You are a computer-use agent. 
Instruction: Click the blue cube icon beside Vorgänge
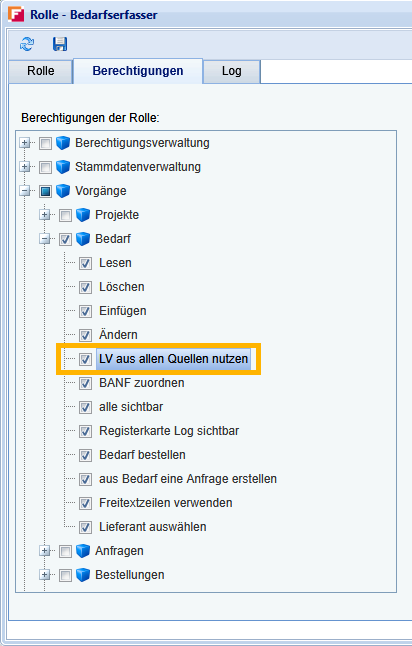pyautogui.click(x=63, y=191)
